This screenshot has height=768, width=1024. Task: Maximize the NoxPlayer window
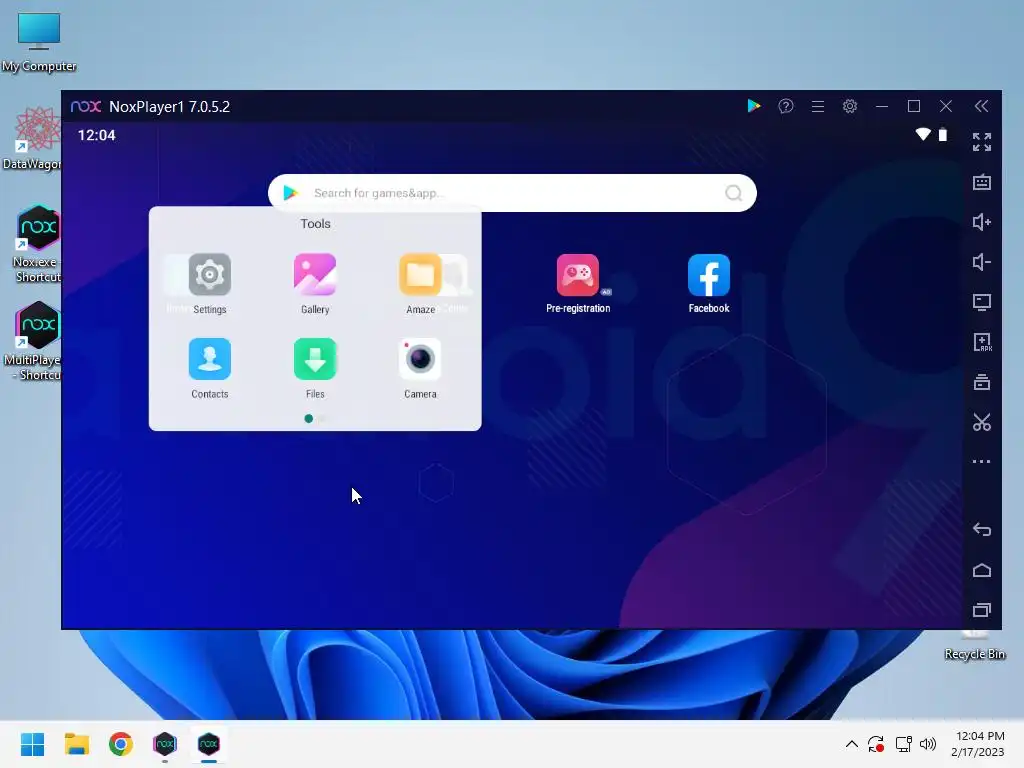914,106
